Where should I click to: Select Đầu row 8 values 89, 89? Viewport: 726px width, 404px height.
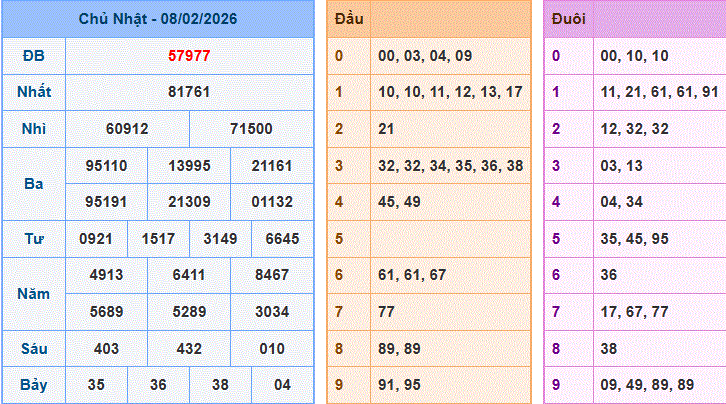399,348
